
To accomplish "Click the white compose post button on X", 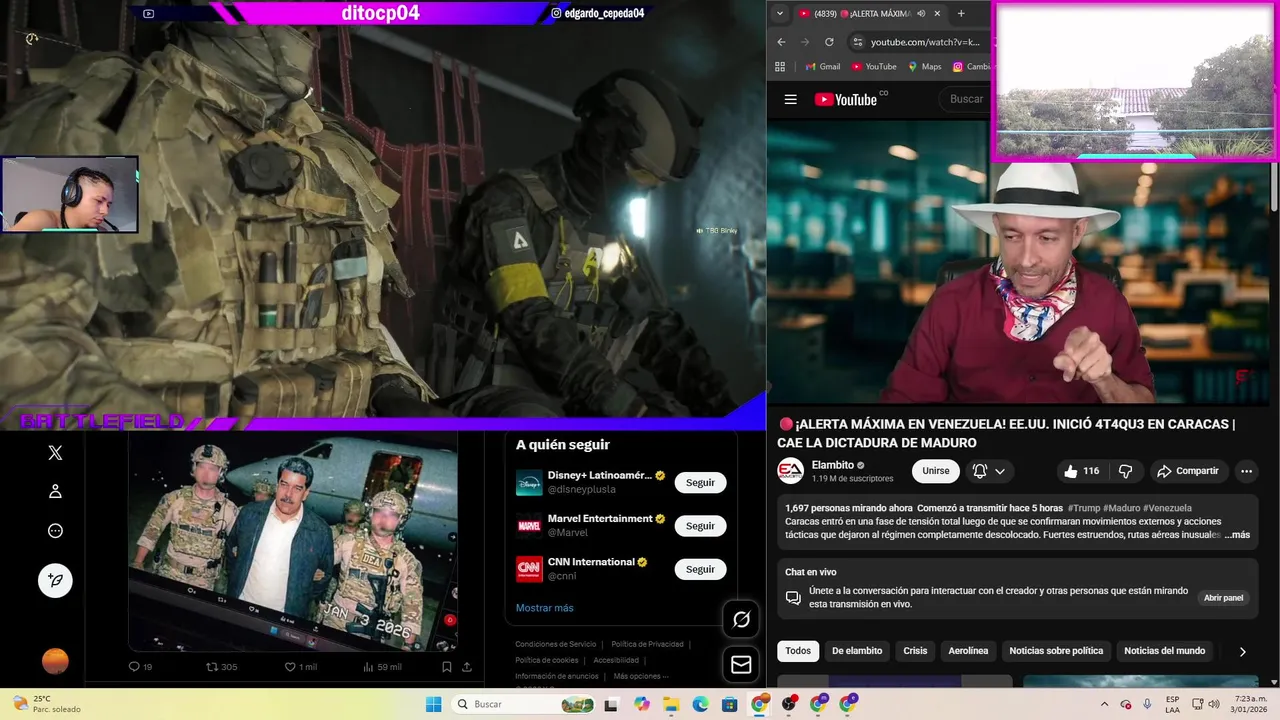I will point(55,580).
